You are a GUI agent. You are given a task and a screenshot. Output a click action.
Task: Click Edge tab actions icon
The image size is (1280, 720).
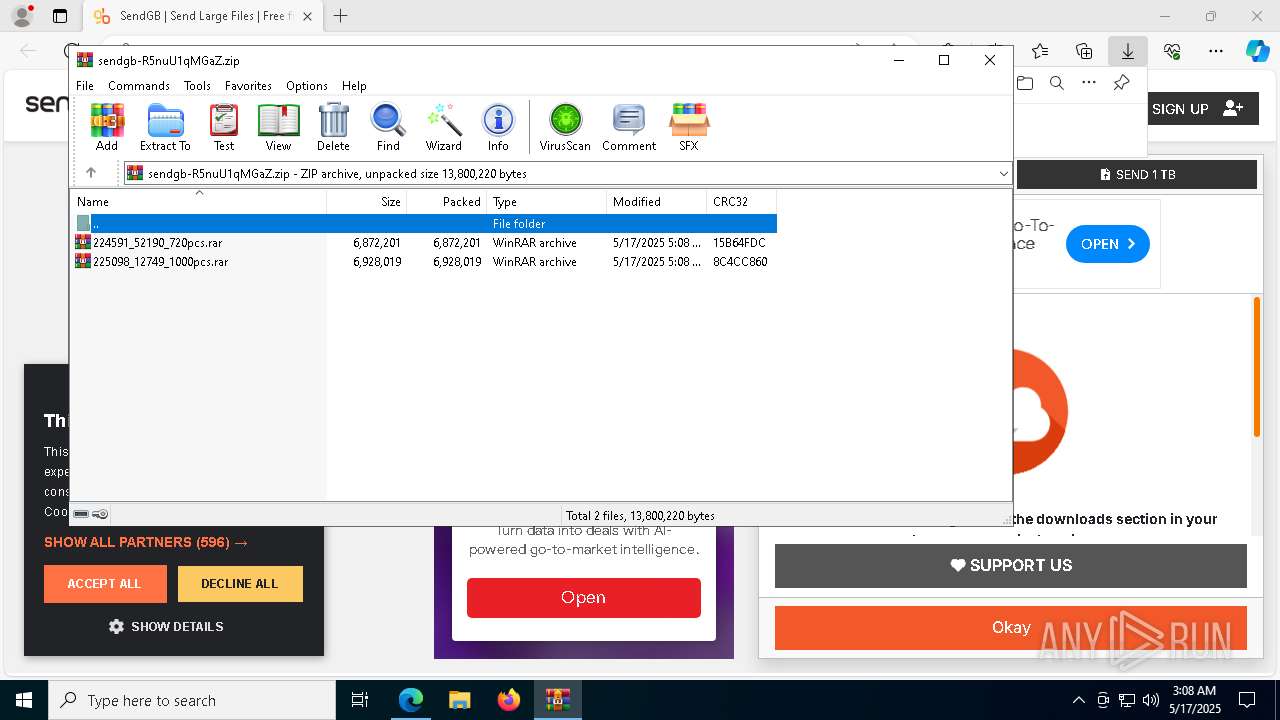[x=60, y=16]
